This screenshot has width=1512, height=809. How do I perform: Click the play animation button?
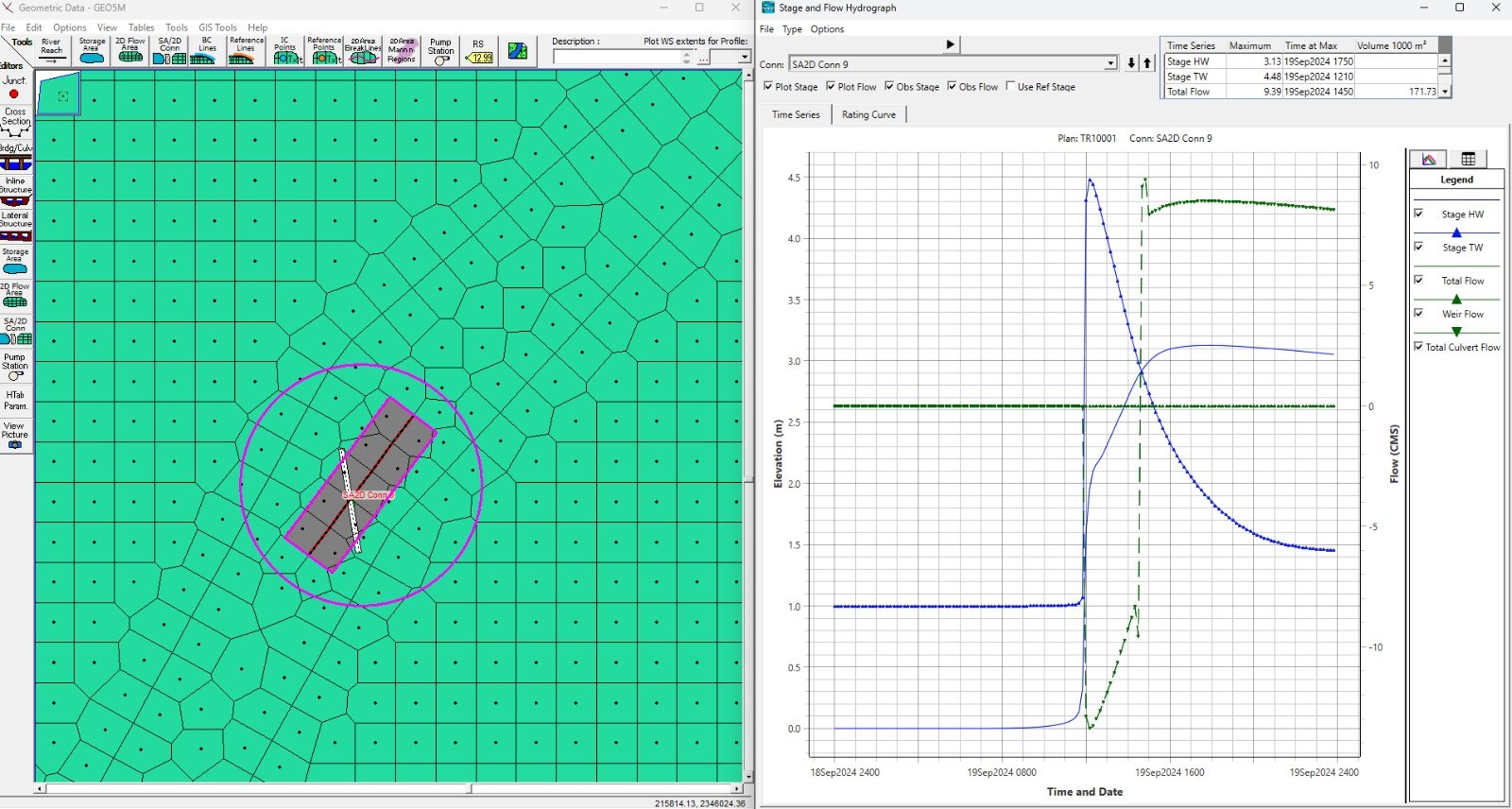tap(950, 44)
